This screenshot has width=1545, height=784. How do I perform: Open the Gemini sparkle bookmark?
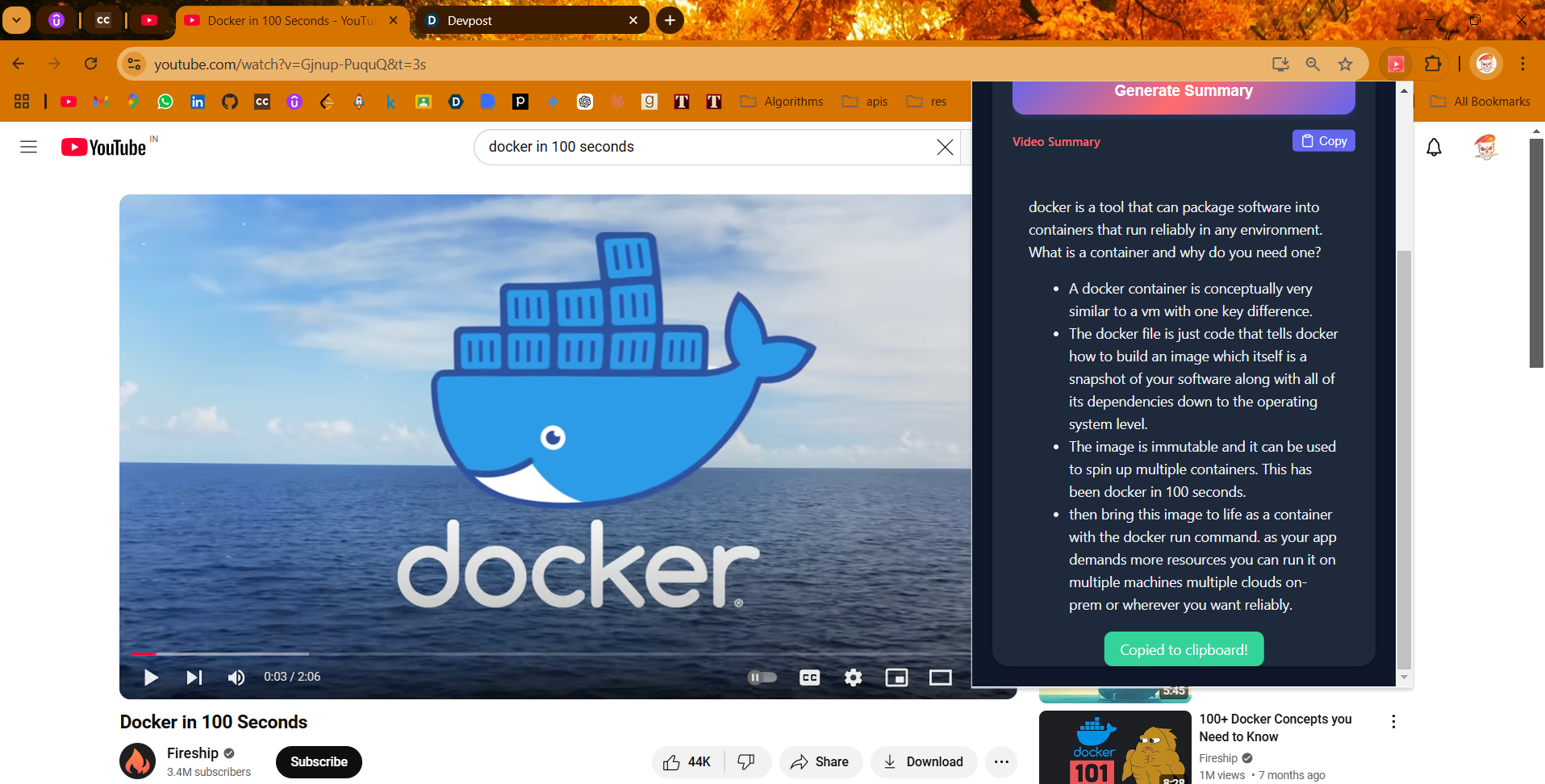553,102
